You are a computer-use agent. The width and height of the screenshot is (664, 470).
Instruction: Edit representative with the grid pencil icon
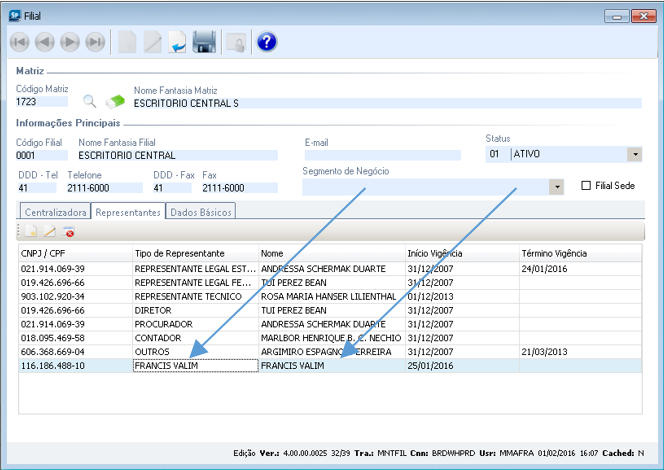tap(49, 232)
